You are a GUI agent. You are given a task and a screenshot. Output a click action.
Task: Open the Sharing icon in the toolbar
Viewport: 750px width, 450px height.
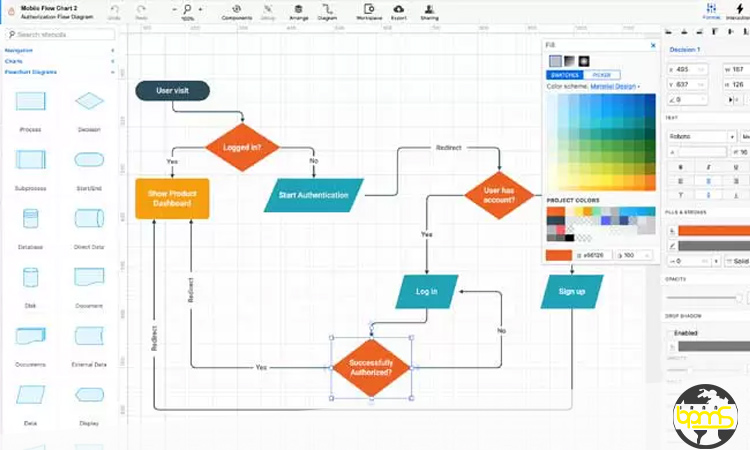429,10
